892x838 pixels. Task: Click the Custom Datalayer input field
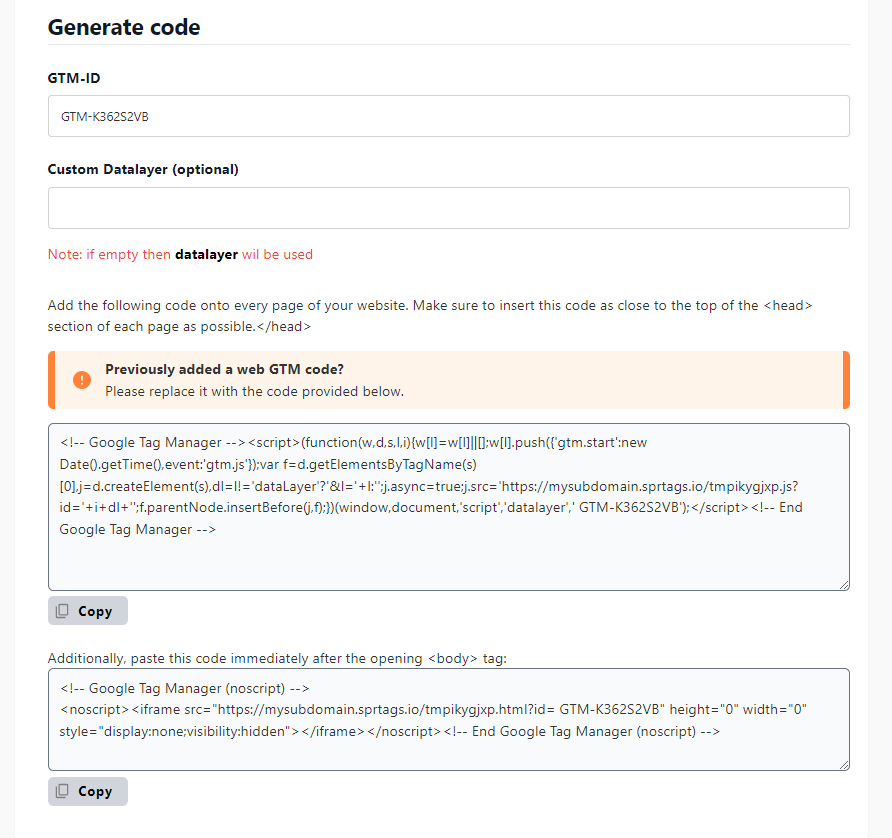coord(448,208)
